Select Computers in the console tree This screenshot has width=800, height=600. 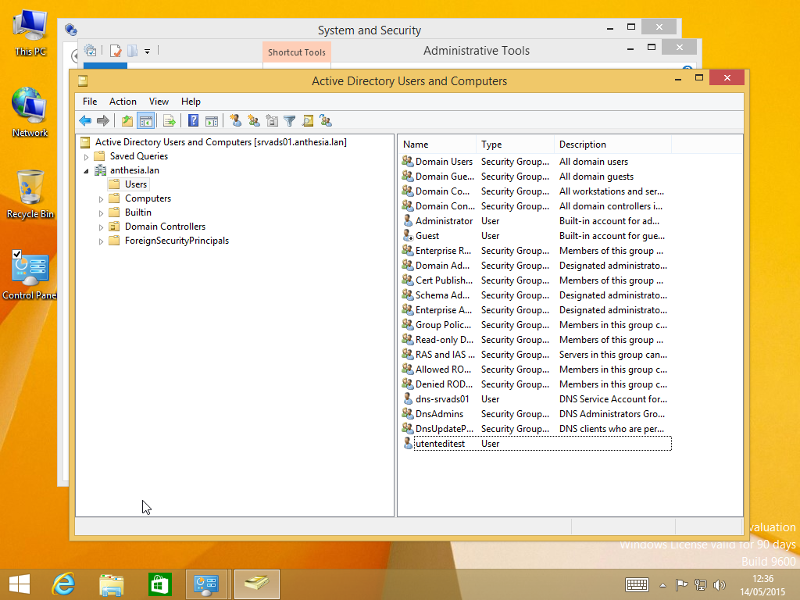pyautogui.click(x=148, y=198)
